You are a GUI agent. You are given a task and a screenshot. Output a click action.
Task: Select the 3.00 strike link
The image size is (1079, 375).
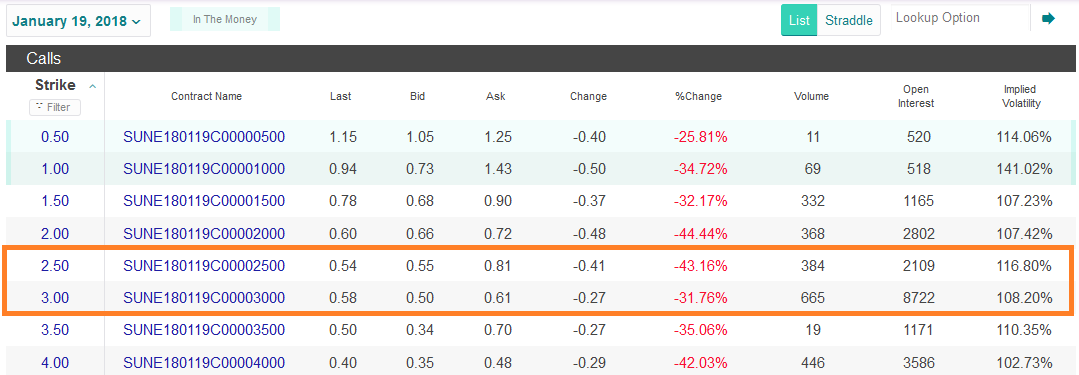tap(55, 298)
